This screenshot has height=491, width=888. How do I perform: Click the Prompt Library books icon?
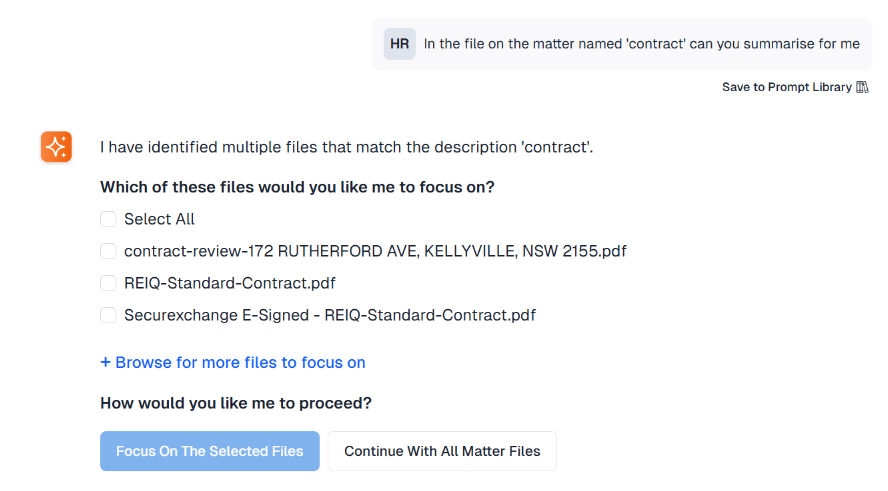[x=862, y=87]
